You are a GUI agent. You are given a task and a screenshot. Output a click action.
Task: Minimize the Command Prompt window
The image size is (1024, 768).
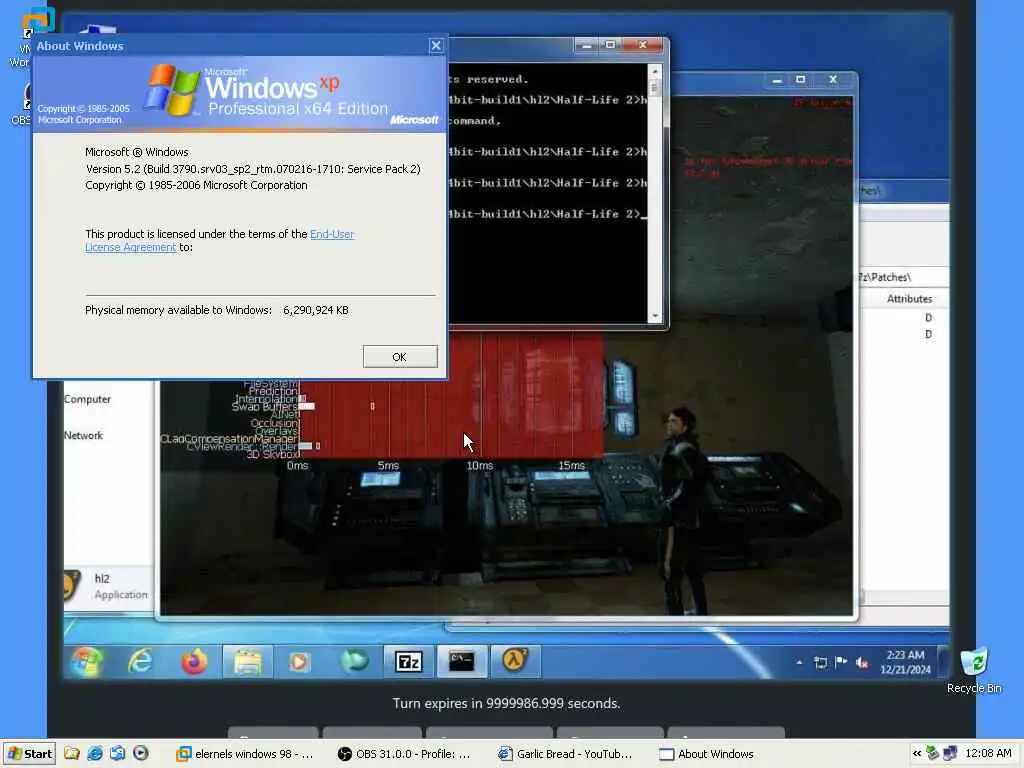pyautogui.click(x=586, y=45)
